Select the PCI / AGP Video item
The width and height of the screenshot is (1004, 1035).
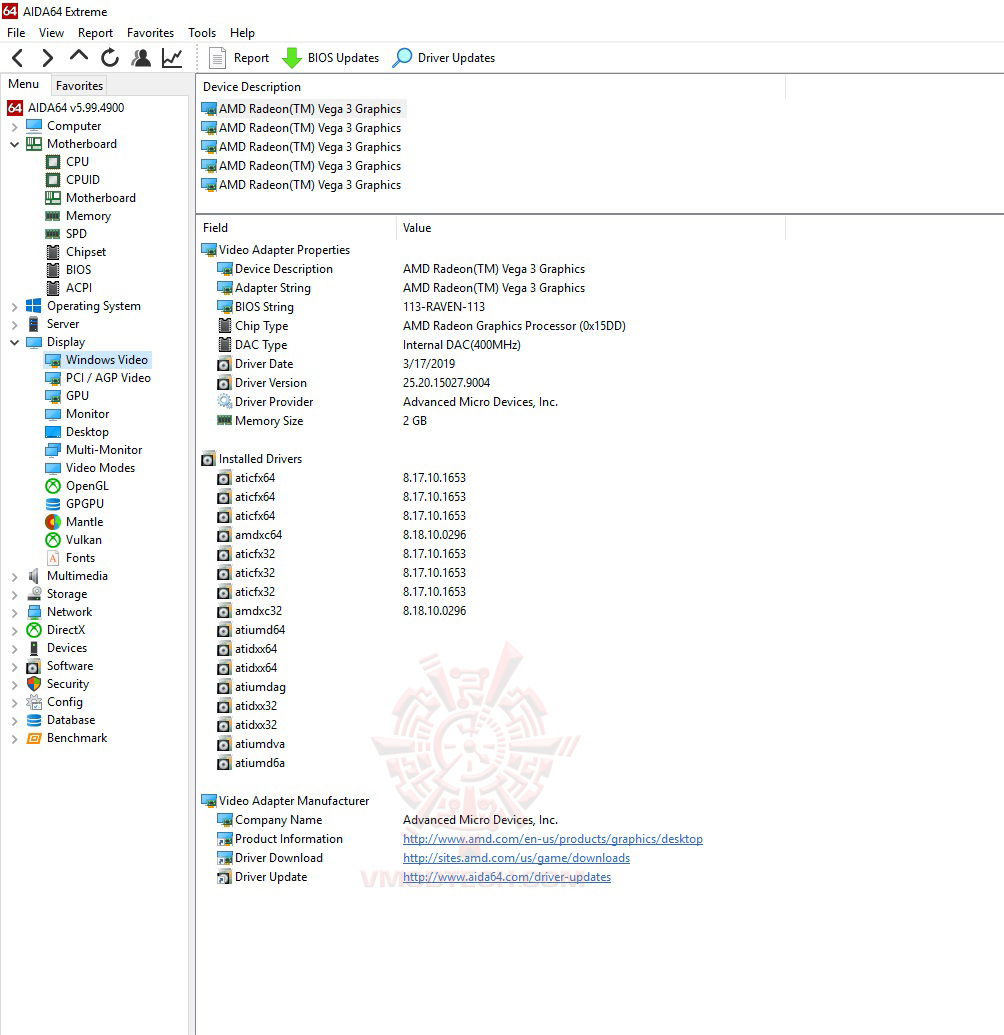pos(108,378)
